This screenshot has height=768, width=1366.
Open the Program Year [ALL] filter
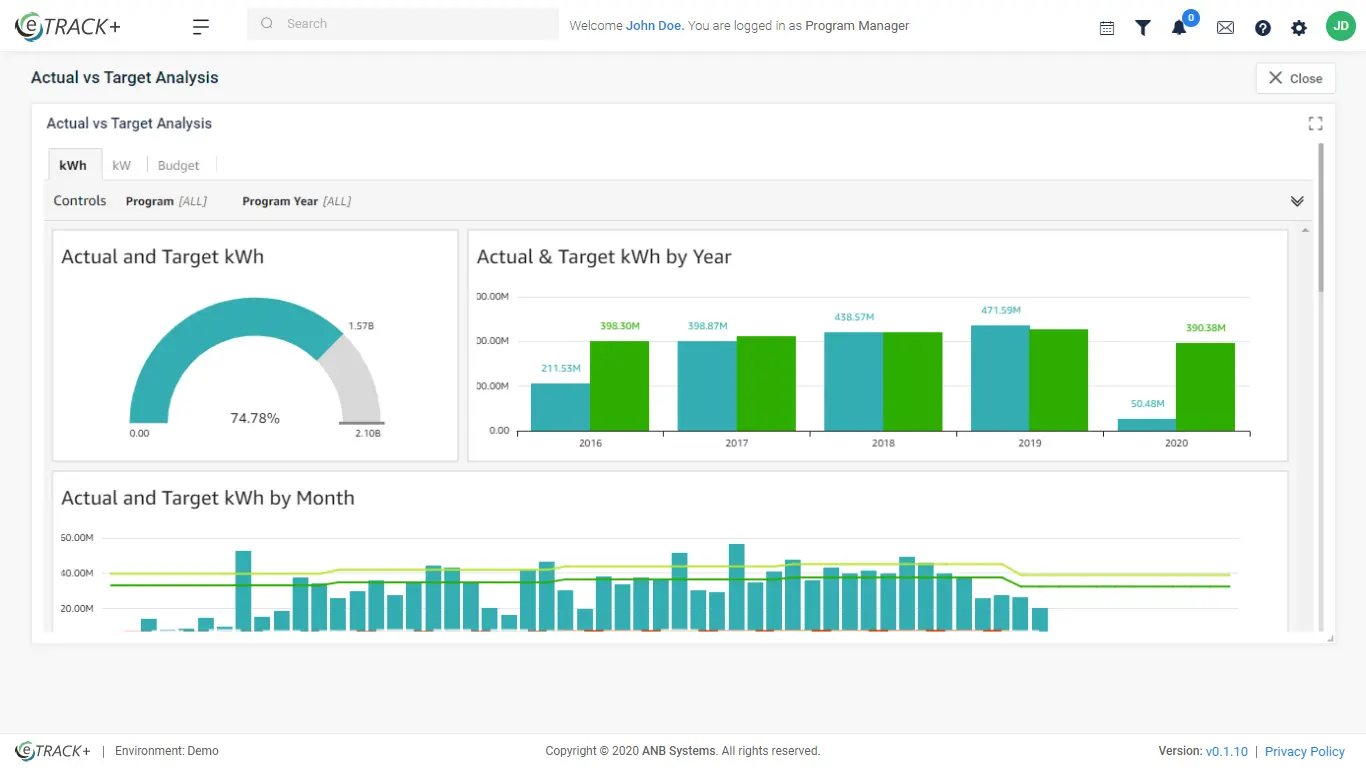[296, 201]
